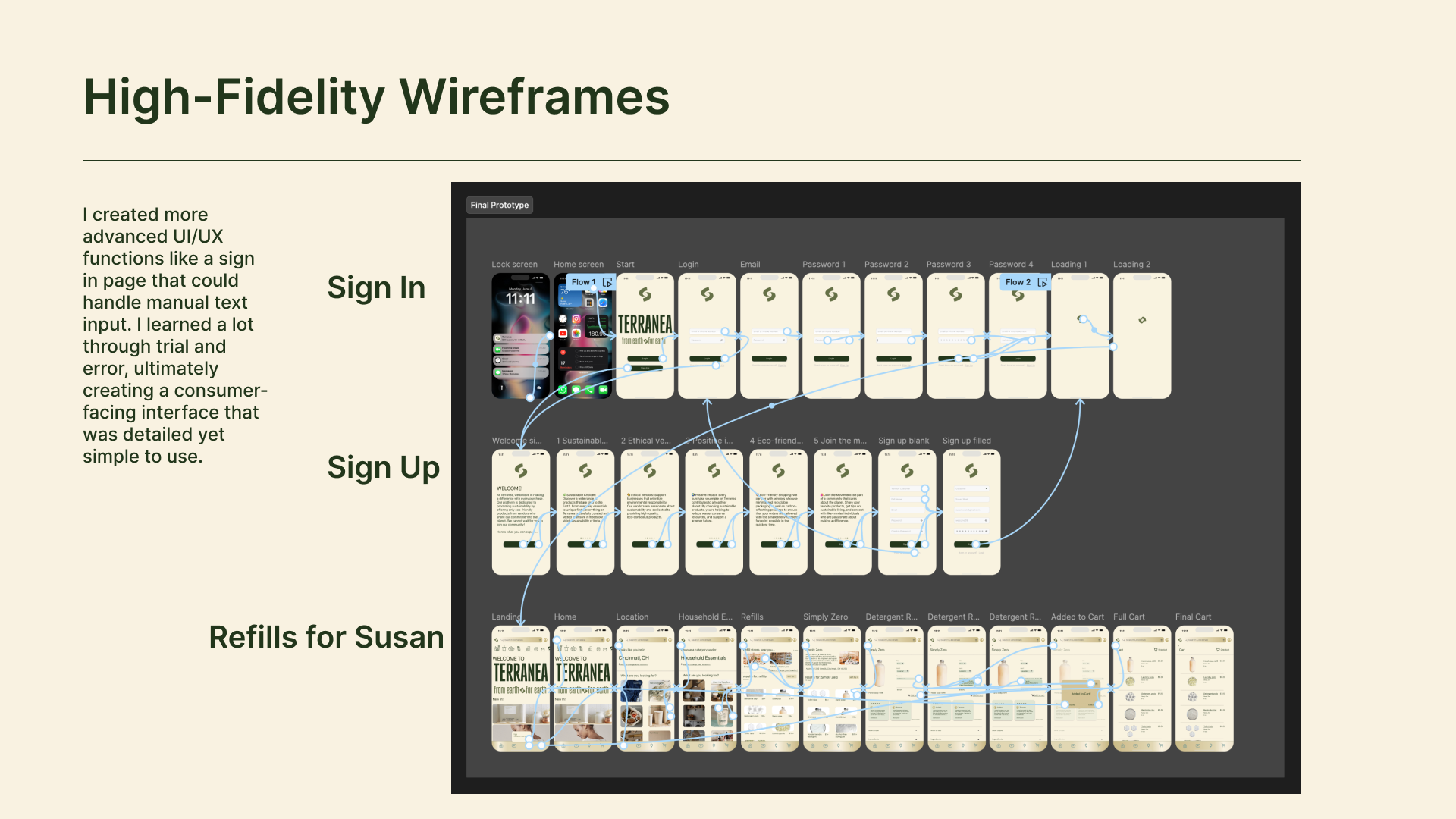This screenshot has height=819, width=1456.
Task: Click the logo icon on Email frame
Action: click(769, 294)
